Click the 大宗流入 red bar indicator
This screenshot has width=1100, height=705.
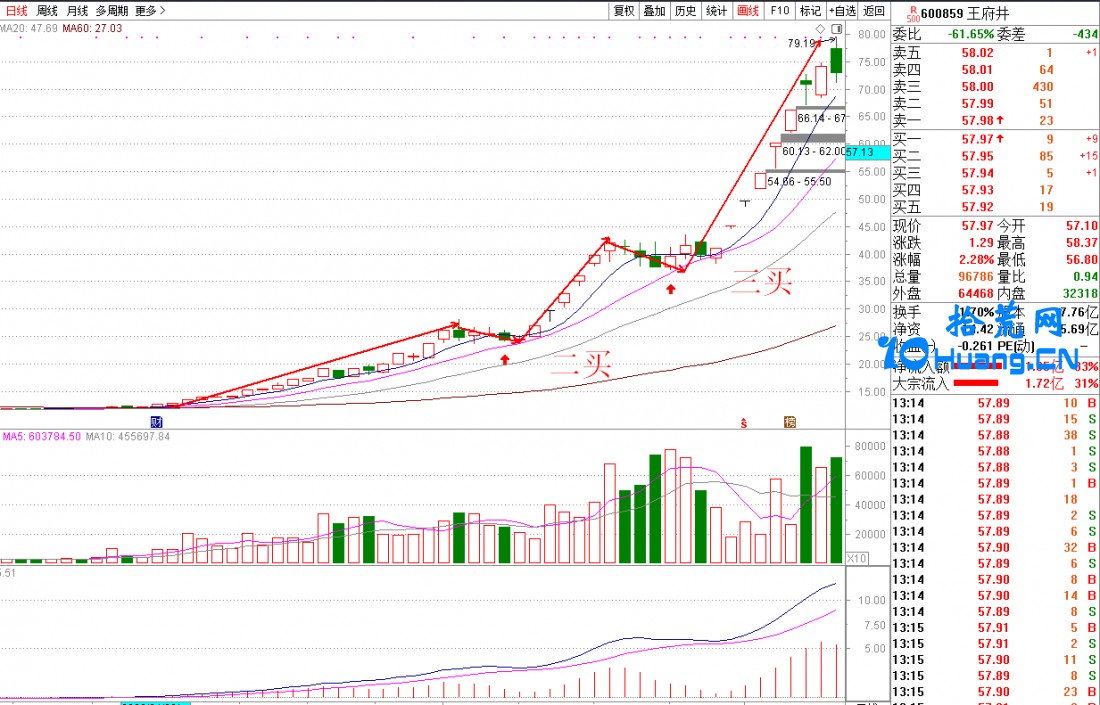[x=974, y=383]
